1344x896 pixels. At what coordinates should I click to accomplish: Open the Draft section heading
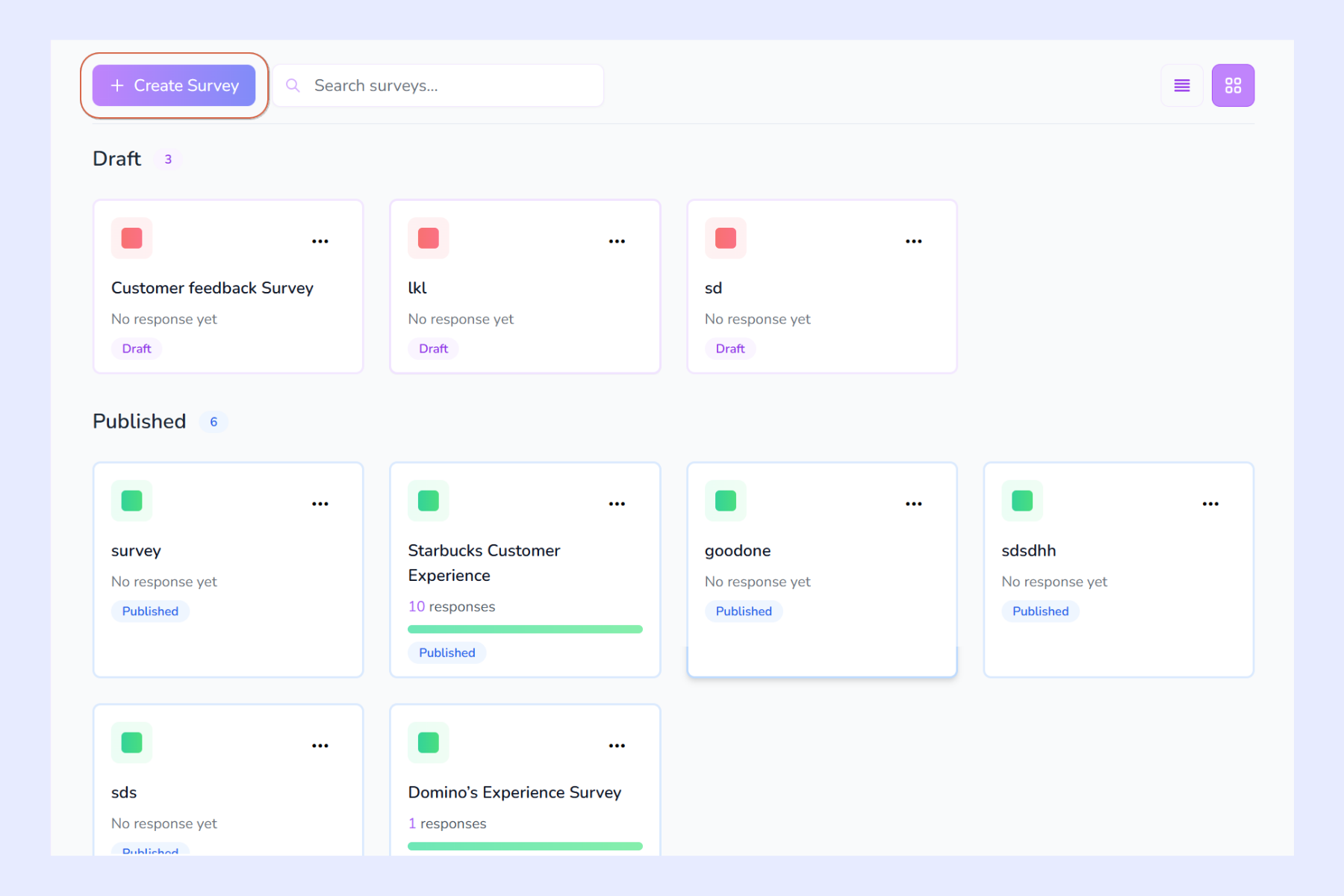(116, 158)
